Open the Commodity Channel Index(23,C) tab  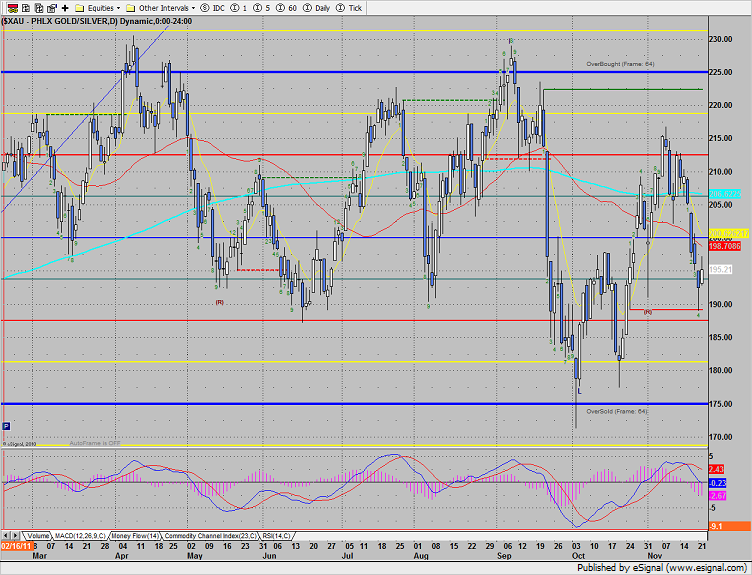coord(211,536)
